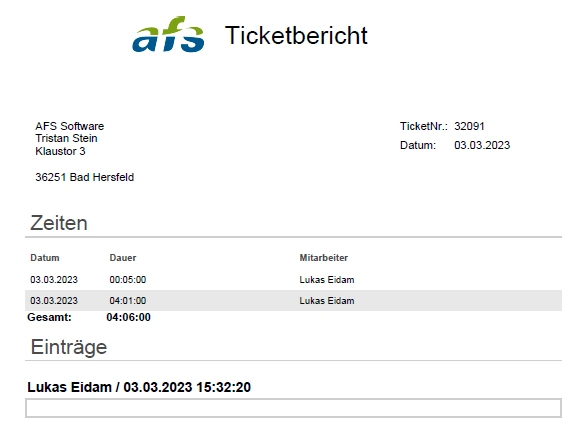Click the Datum column header
This screenshot has height=432, width=584.
45,258
